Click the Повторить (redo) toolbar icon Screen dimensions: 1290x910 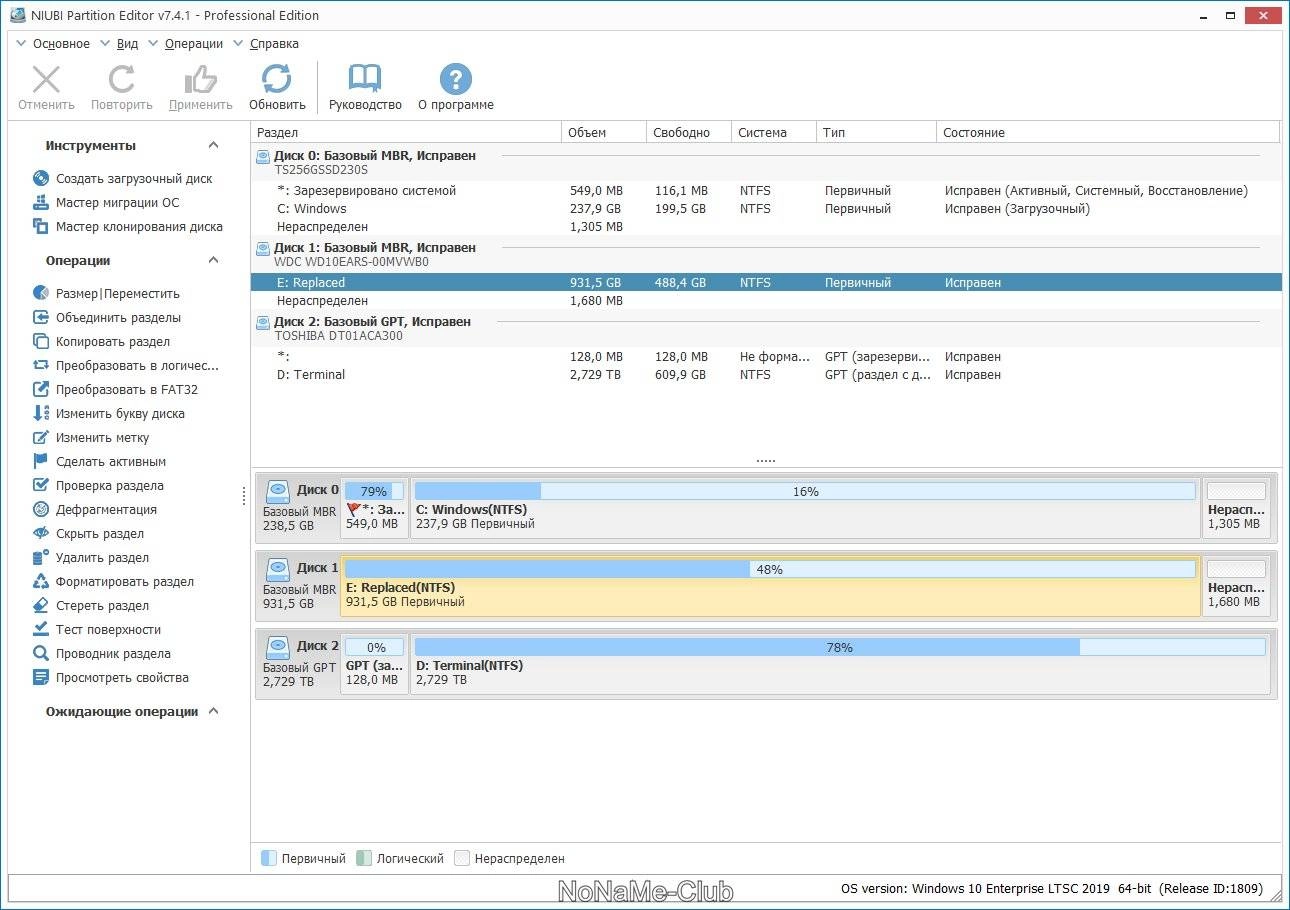pyautogui.click(x=122, y=80)
